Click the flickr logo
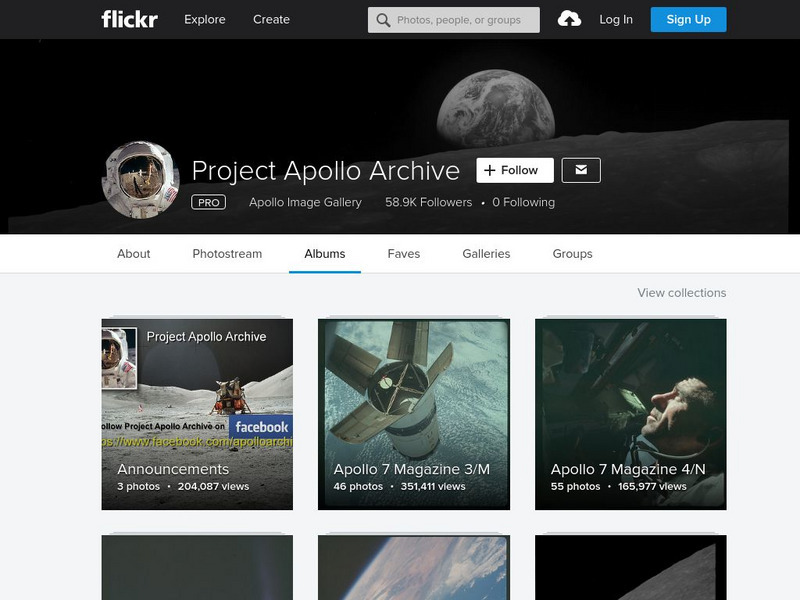Image resolution: width=800 pixels, height=600 pixels. coord(130,19)
